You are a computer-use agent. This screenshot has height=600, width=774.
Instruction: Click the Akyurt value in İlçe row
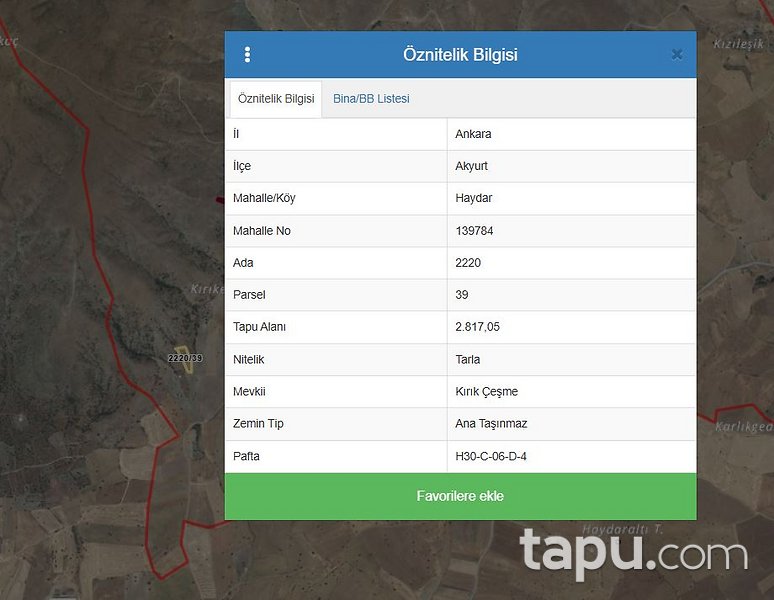pyautogui.click(x=472, y=166)
